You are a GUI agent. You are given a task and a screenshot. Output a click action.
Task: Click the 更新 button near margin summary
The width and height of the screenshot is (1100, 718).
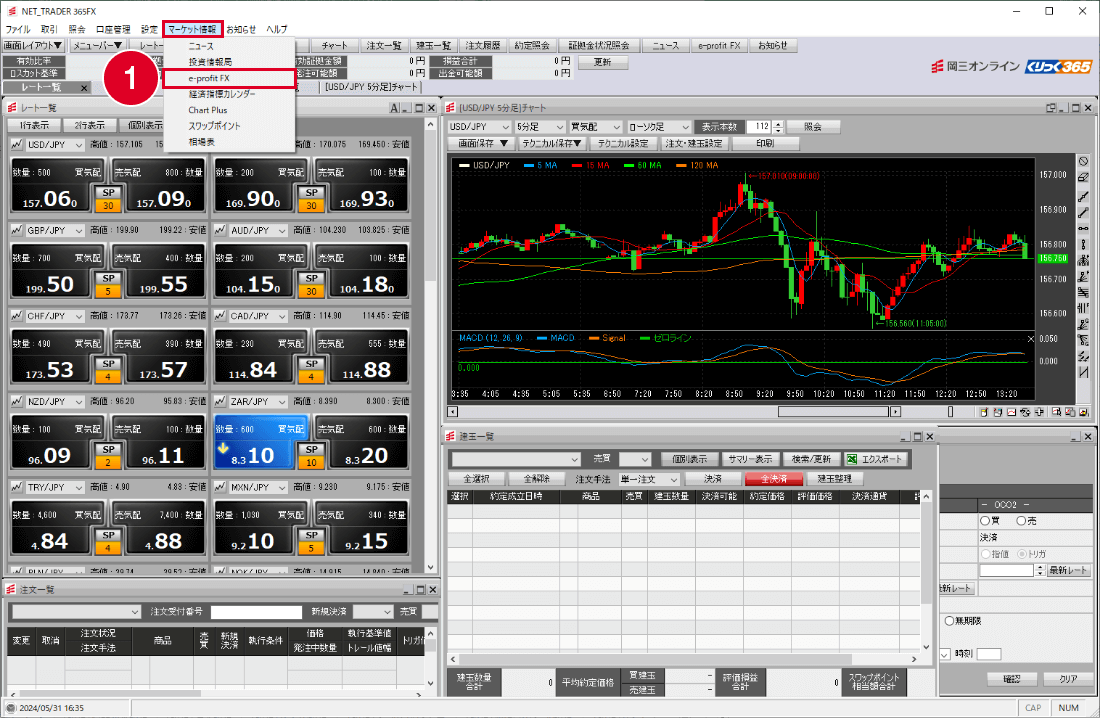click(603, 62)
